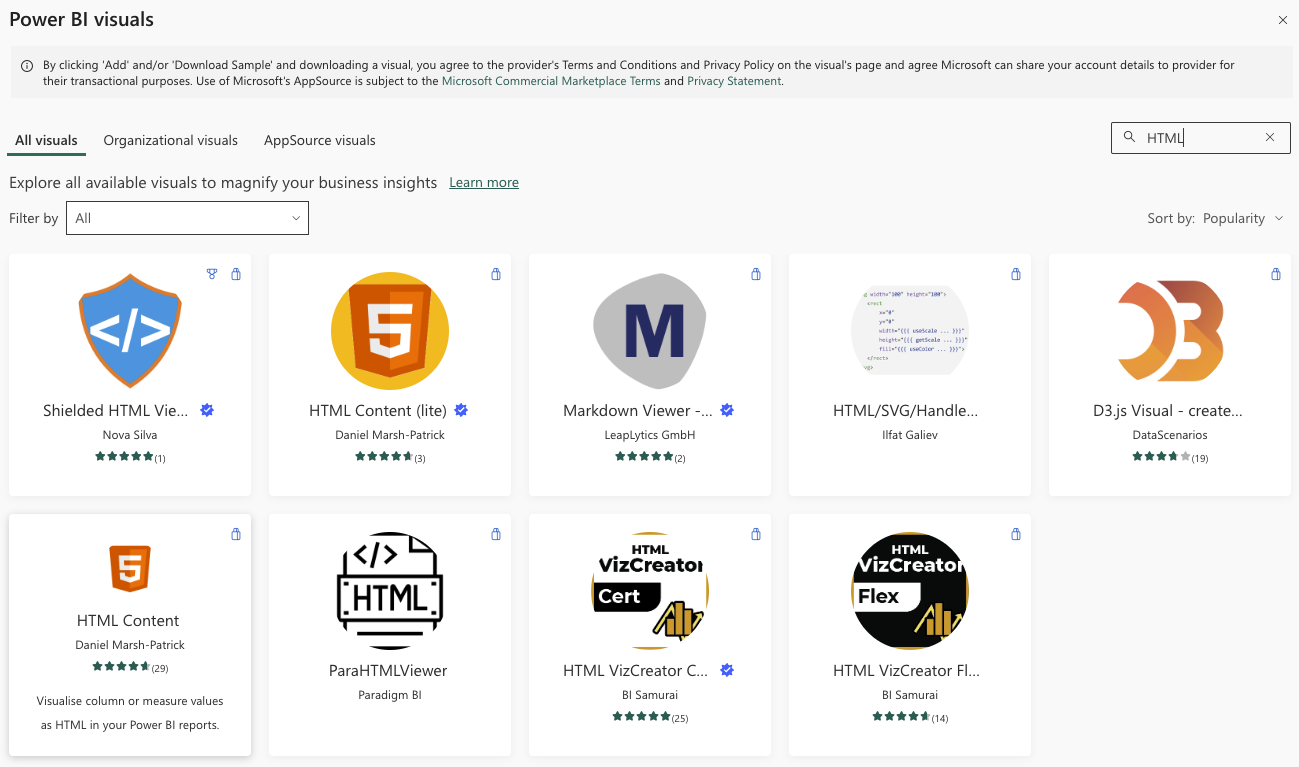Click the DataScenarios publisher name
This screenshot has width=1299, height=767.
[x=1170, y=435]
